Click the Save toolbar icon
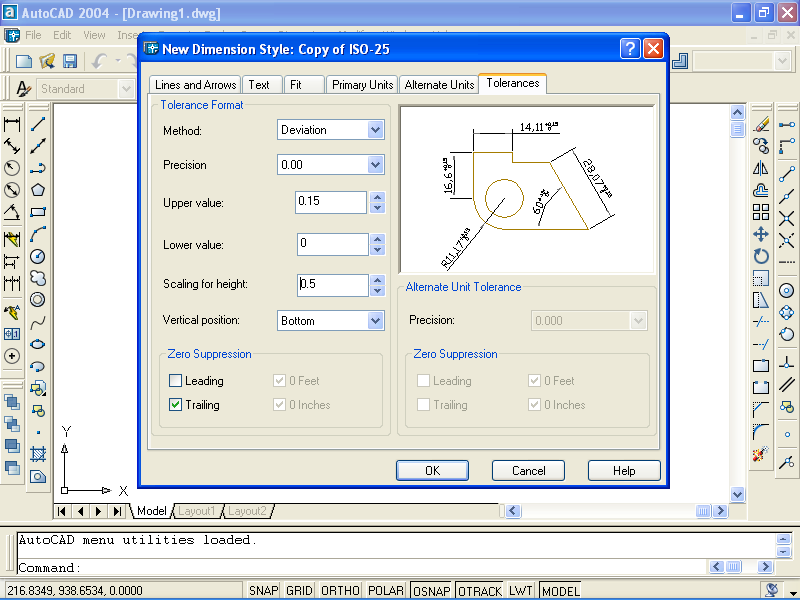Viewport: 800px width, 600px height. click(x=70, y=61)
